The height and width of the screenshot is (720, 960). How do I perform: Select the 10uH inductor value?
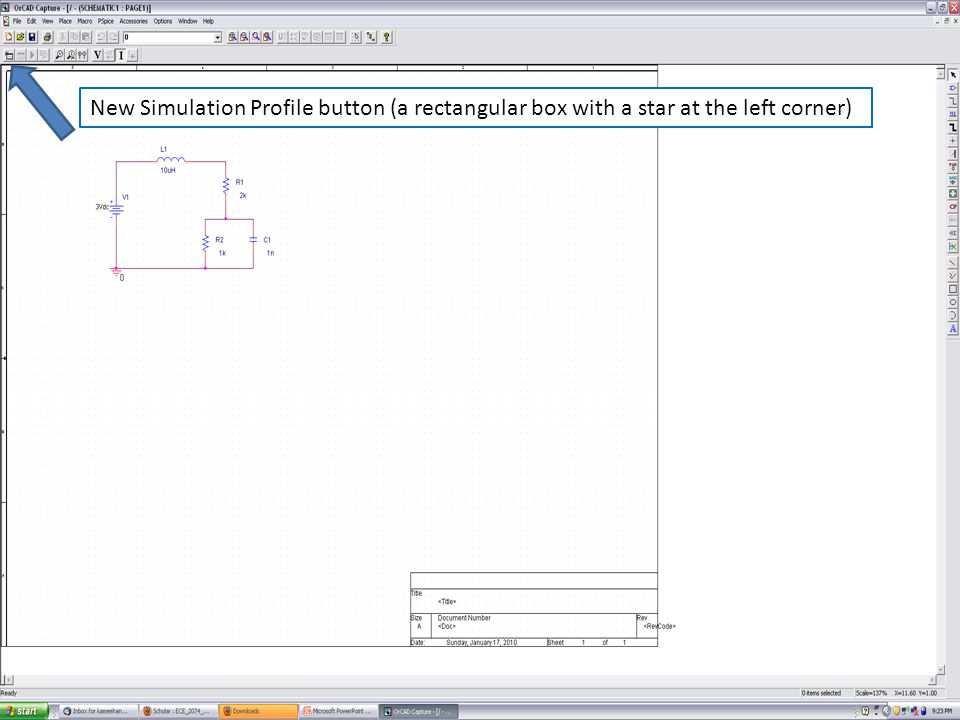(168, 170)
